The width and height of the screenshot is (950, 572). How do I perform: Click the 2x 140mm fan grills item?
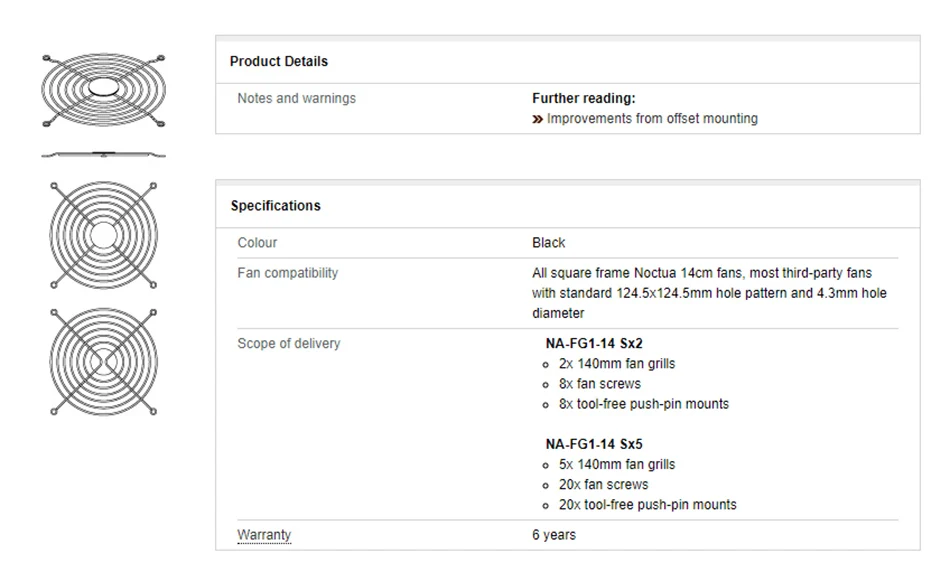click(616, 363)
